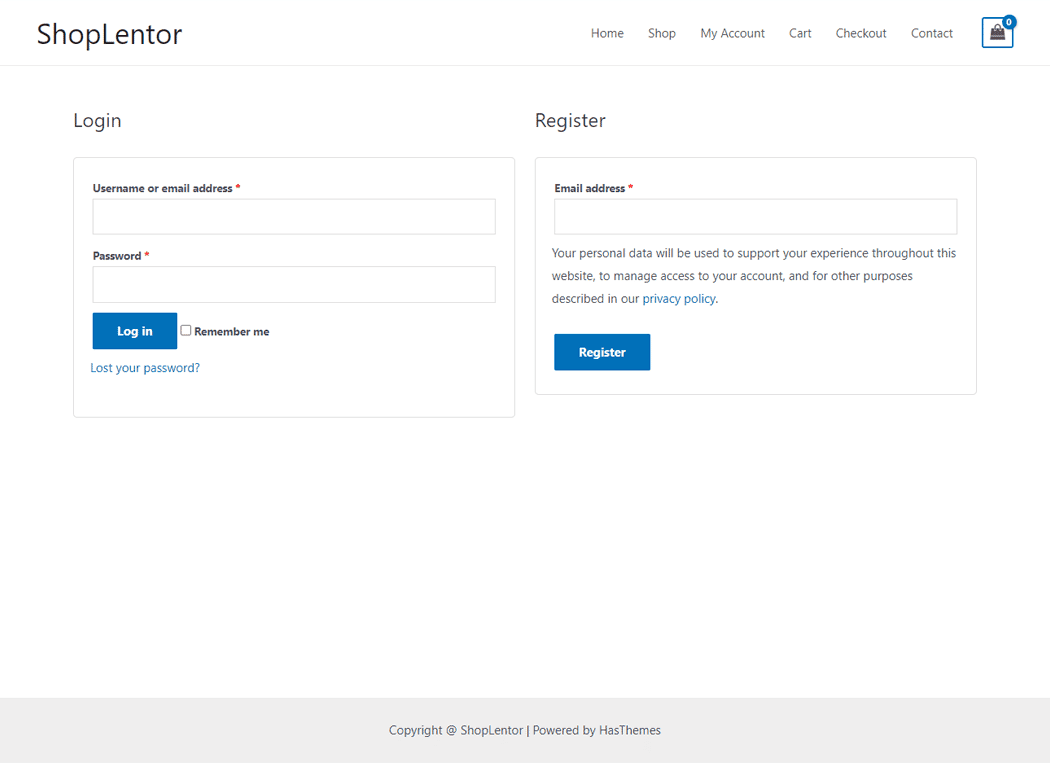Screen dimensions: 1050x763
Task: Visit the Contact page
Action: tap(931, 33)
